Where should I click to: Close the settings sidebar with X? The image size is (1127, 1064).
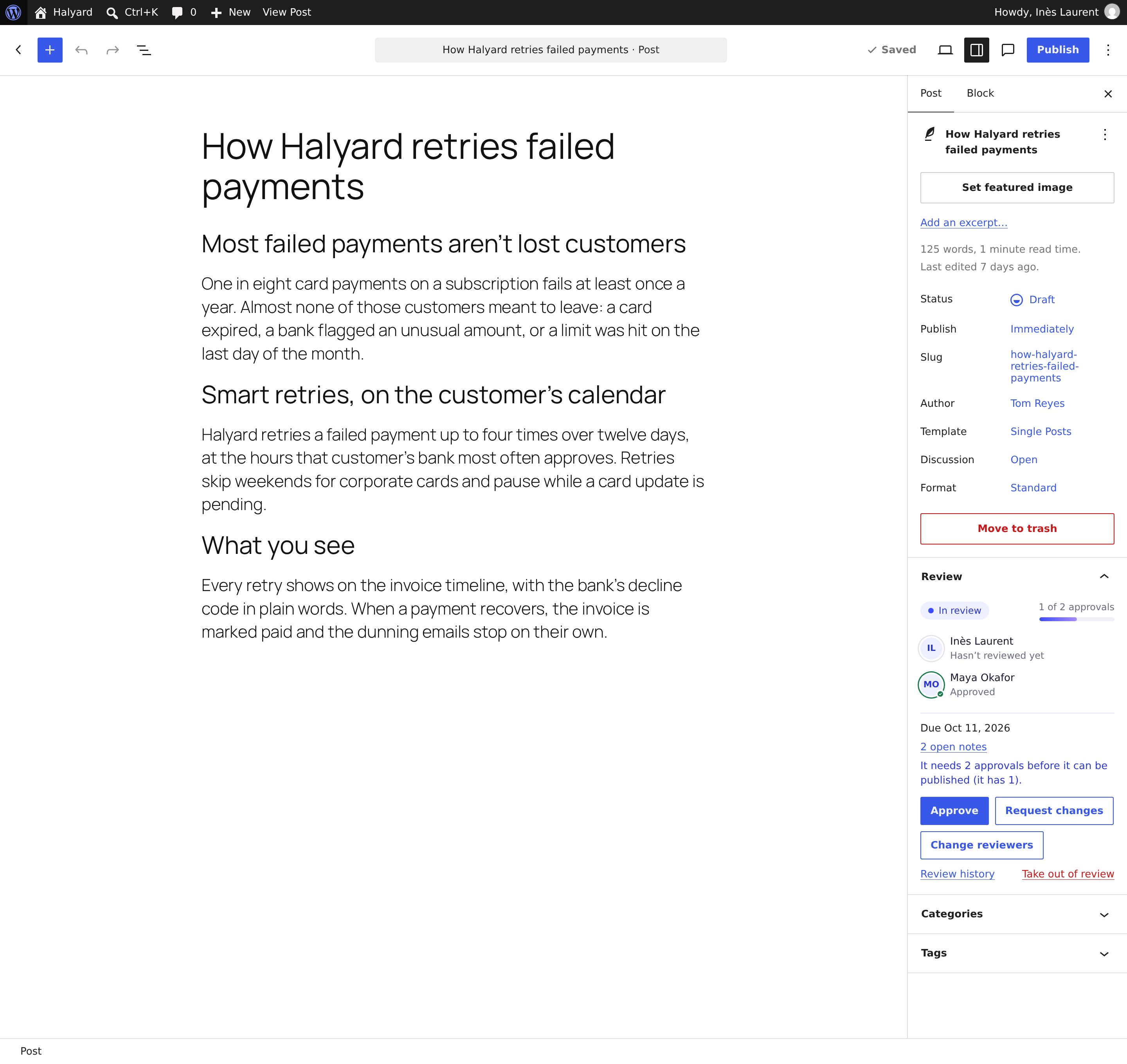1108,93
